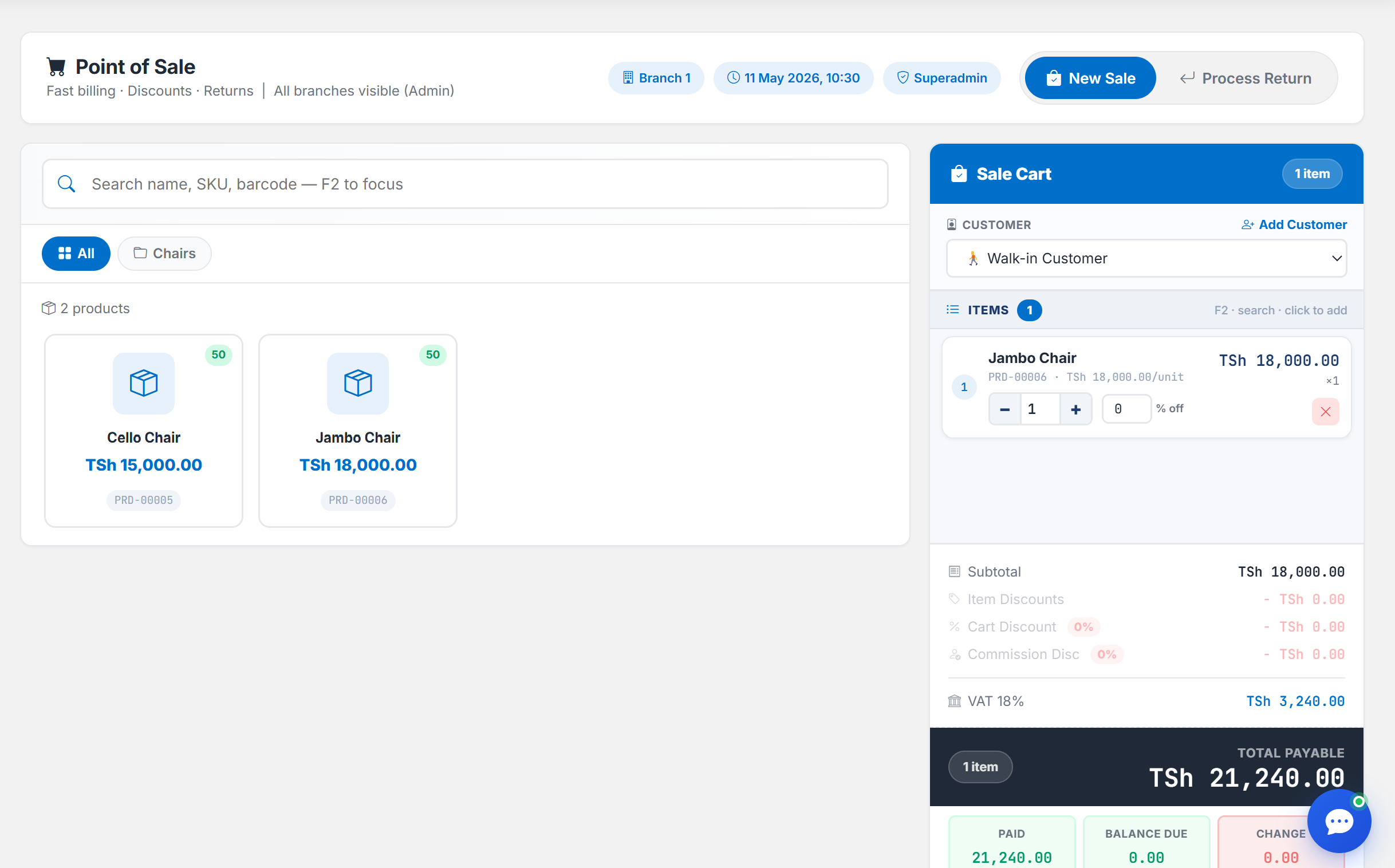
Task: Click the magnifier search icon
Action: (x=66, y=184)
